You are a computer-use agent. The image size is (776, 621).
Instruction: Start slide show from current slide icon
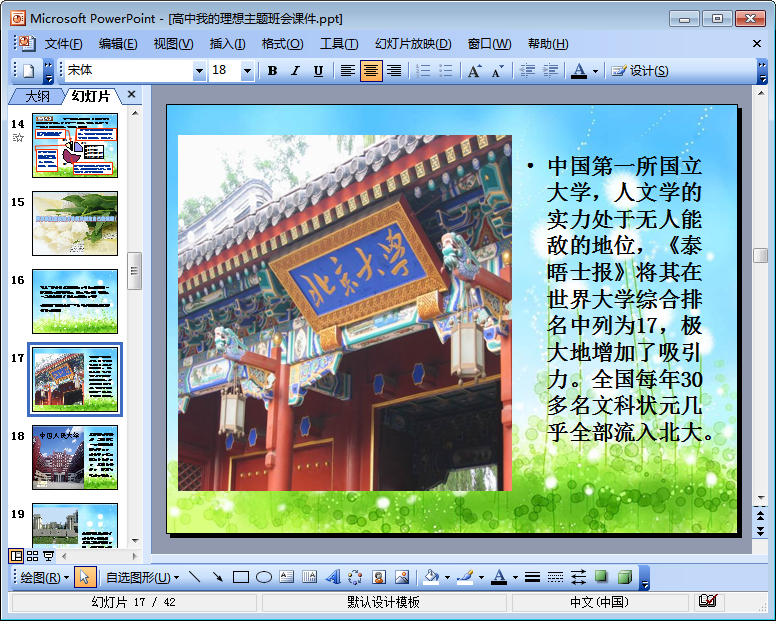(48, 556)
